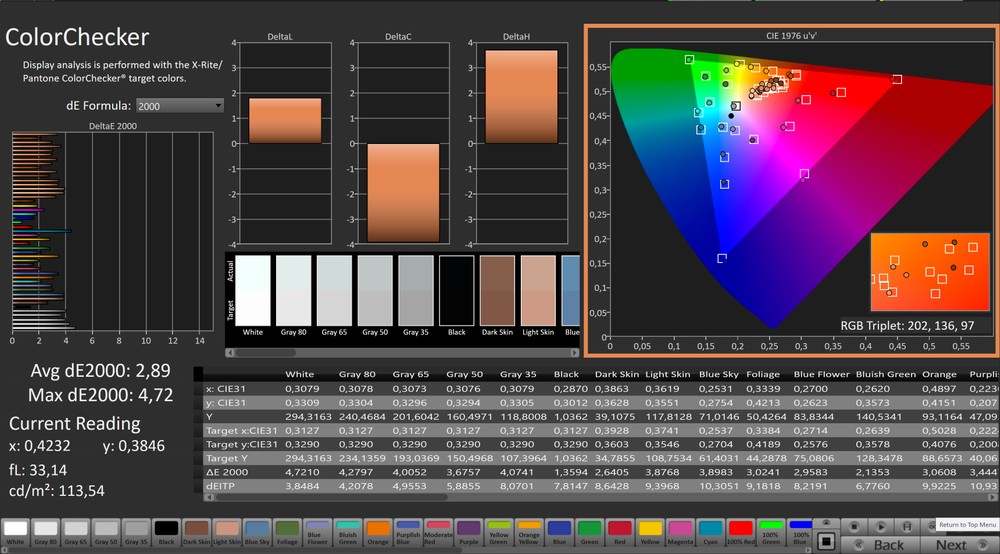This screenshot has height=554, width=1000.
Task: Click the White actual/target comparison swatch
Action: click(x=253, y=291)
